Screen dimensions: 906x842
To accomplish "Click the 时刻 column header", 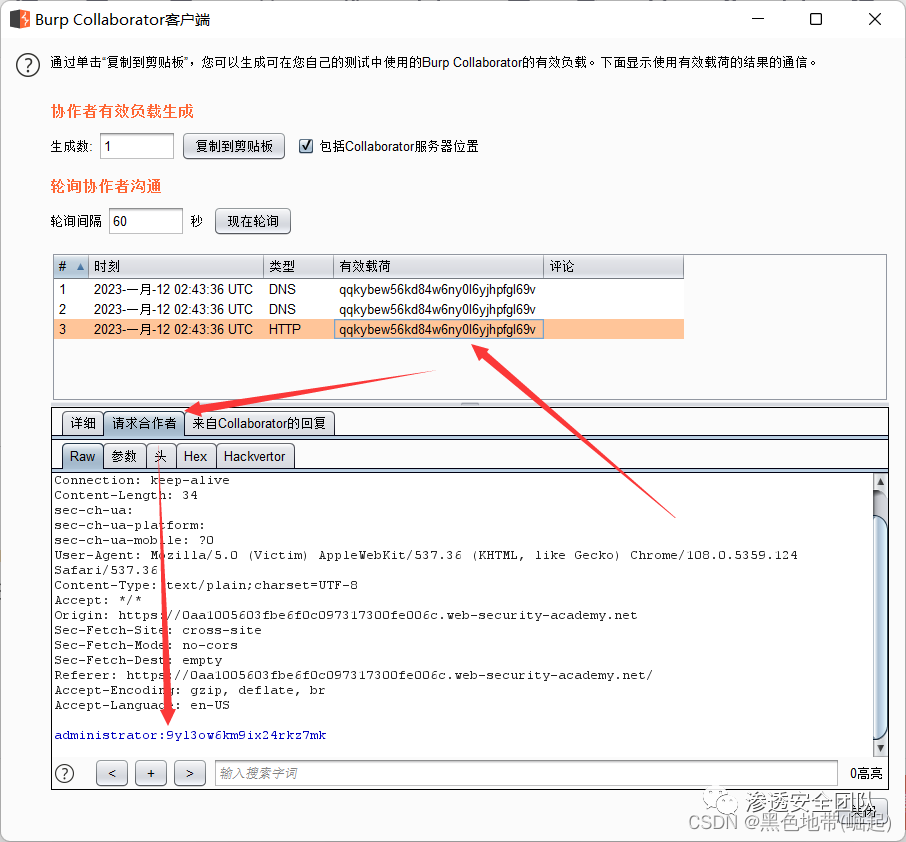I will click(176, 266).
